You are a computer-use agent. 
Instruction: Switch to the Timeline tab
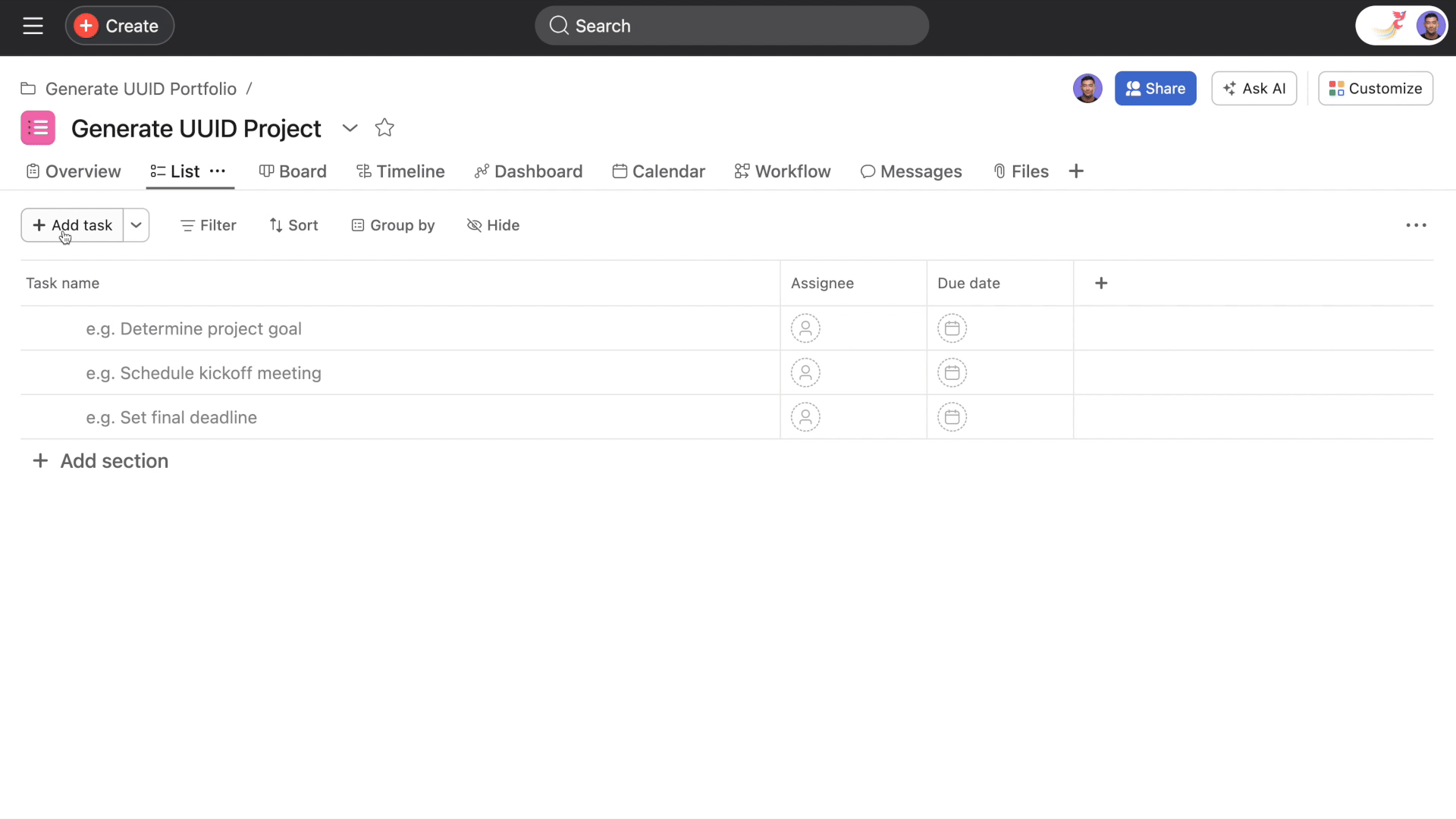(x=400, y=171)
